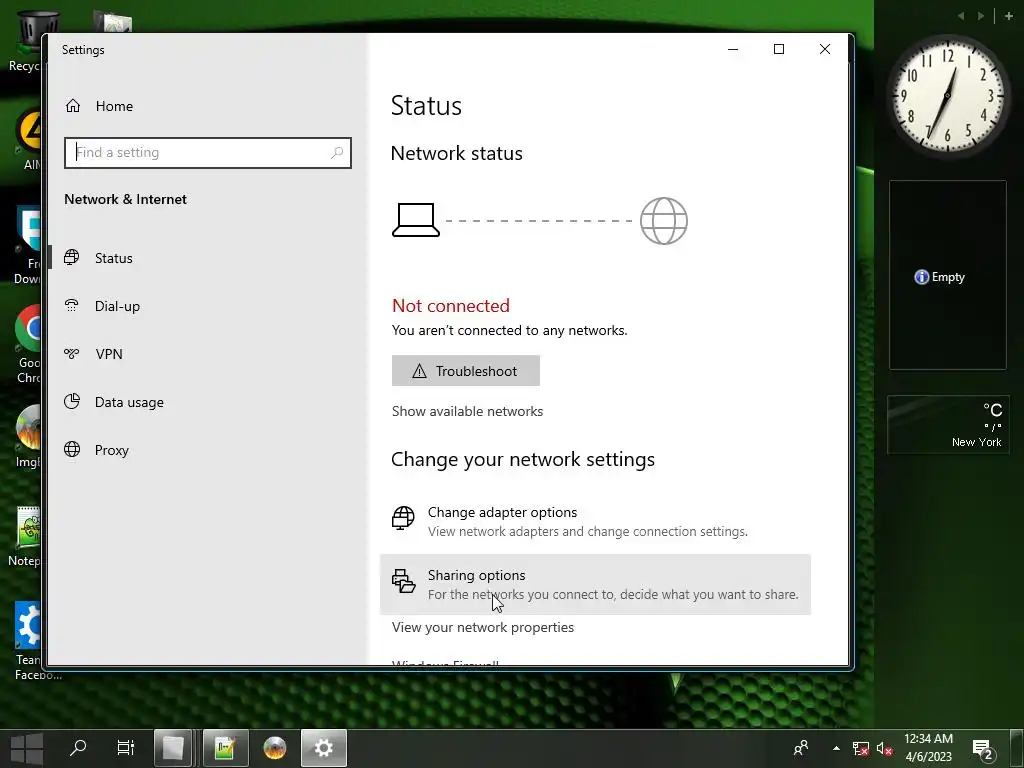Click the Troubleshoot button
The height and width of the screenshot is (768, 1024).
[466, 371]
